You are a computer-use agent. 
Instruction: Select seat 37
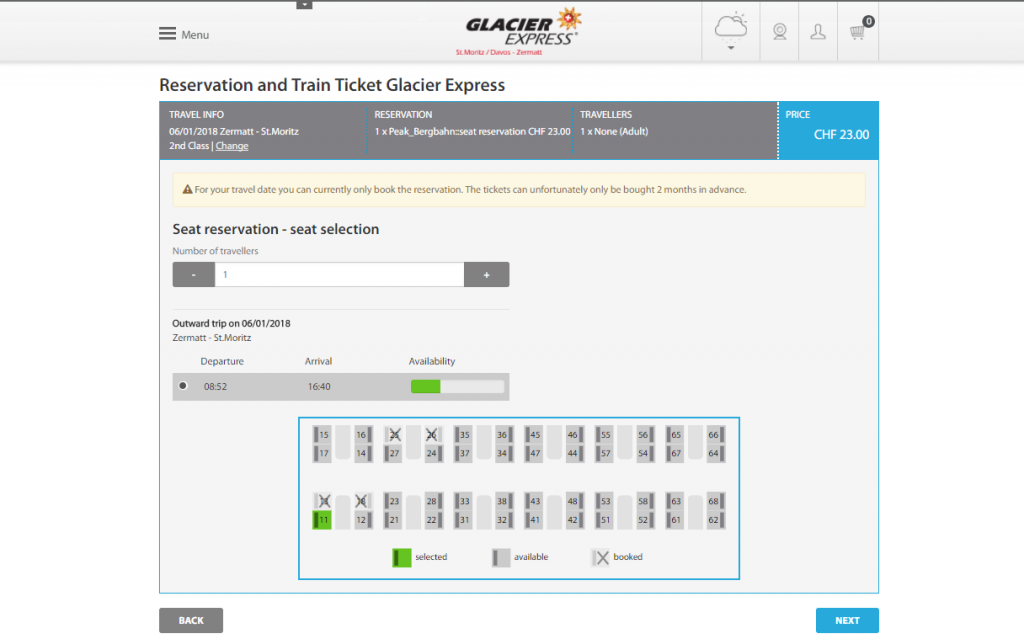pos(463,453)
